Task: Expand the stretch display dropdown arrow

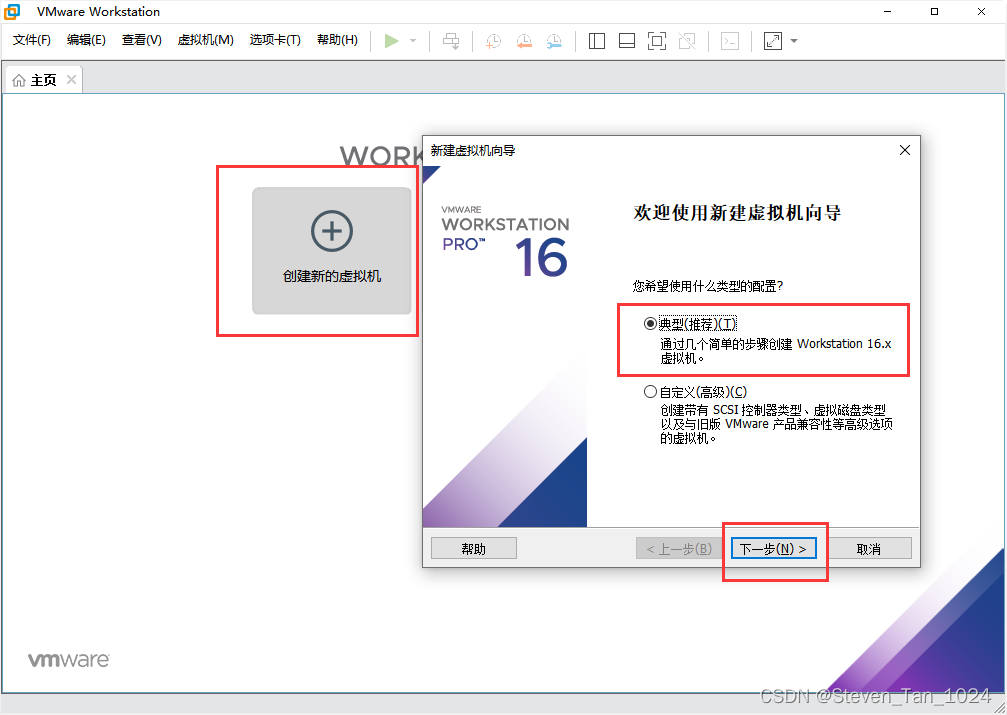Action: (794, 41)
